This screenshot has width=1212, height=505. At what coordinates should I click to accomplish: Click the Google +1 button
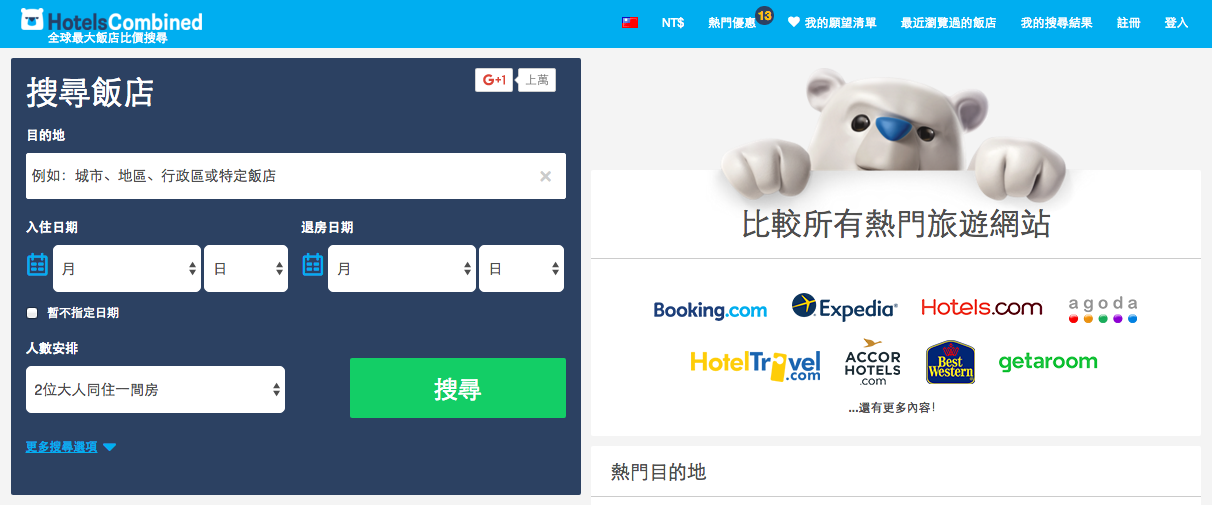(494, 80)
